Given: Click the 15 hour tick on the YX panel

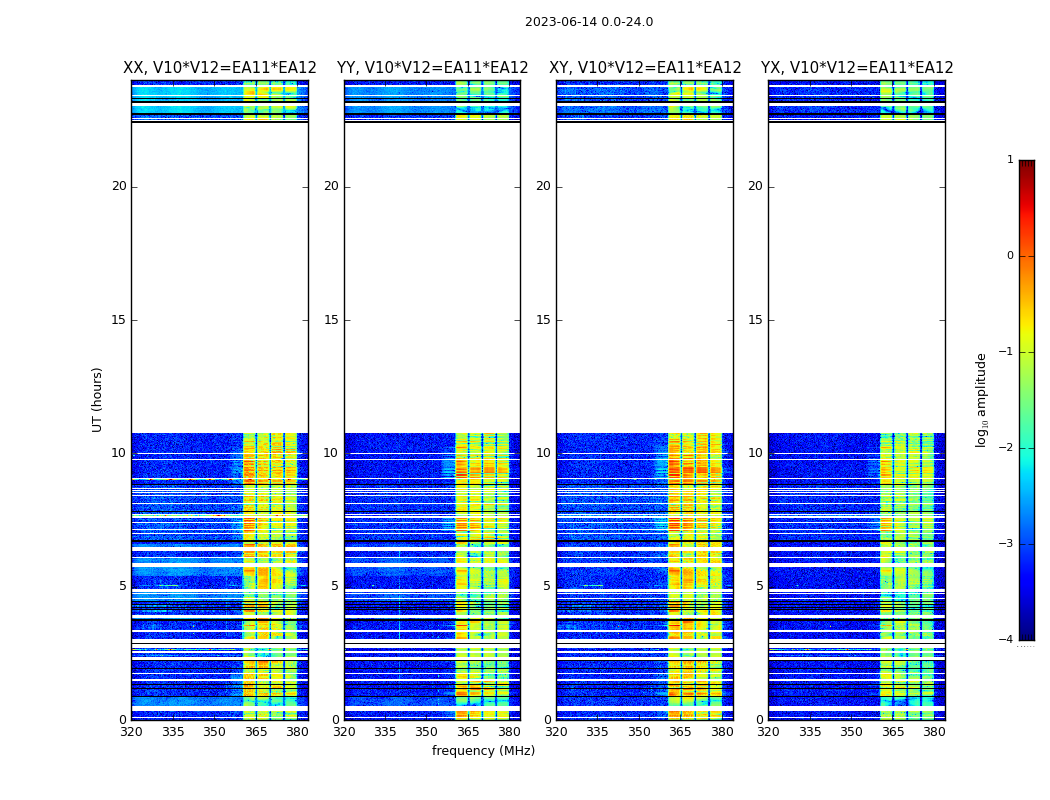Looking at the screenshot, I should (759, 320).
